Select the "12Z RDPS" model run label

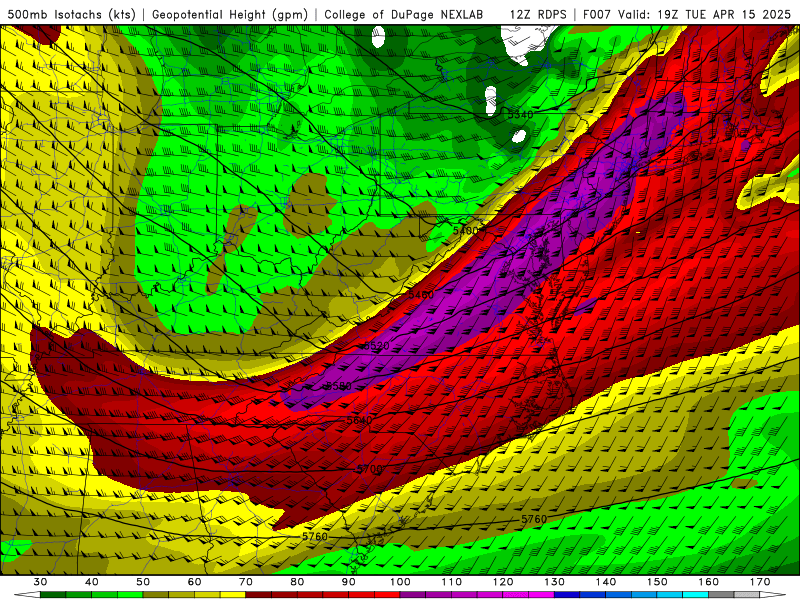point(538,15)
